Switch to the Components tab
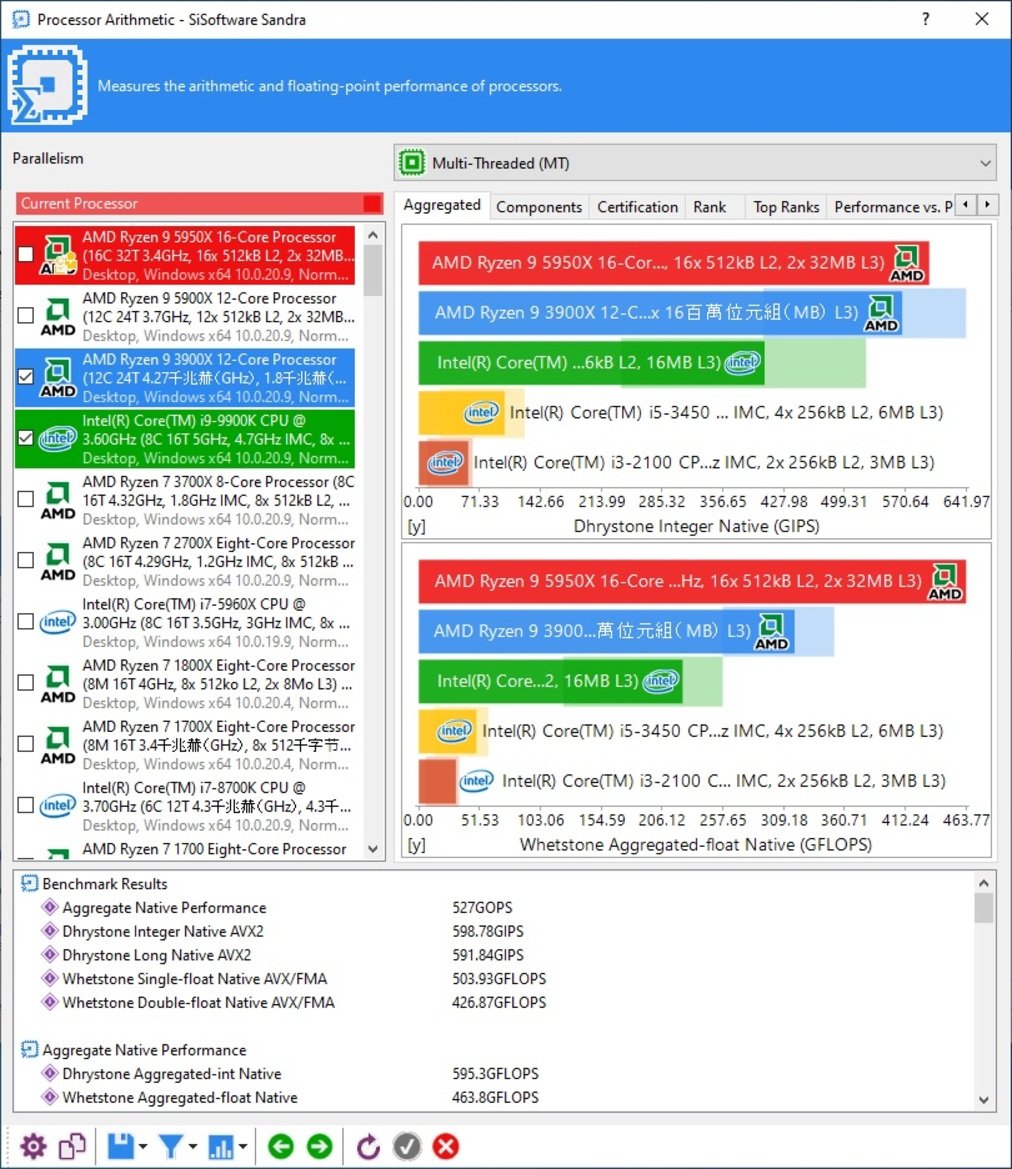This screenshot has width=1012, height=1169. coord(539,207)
